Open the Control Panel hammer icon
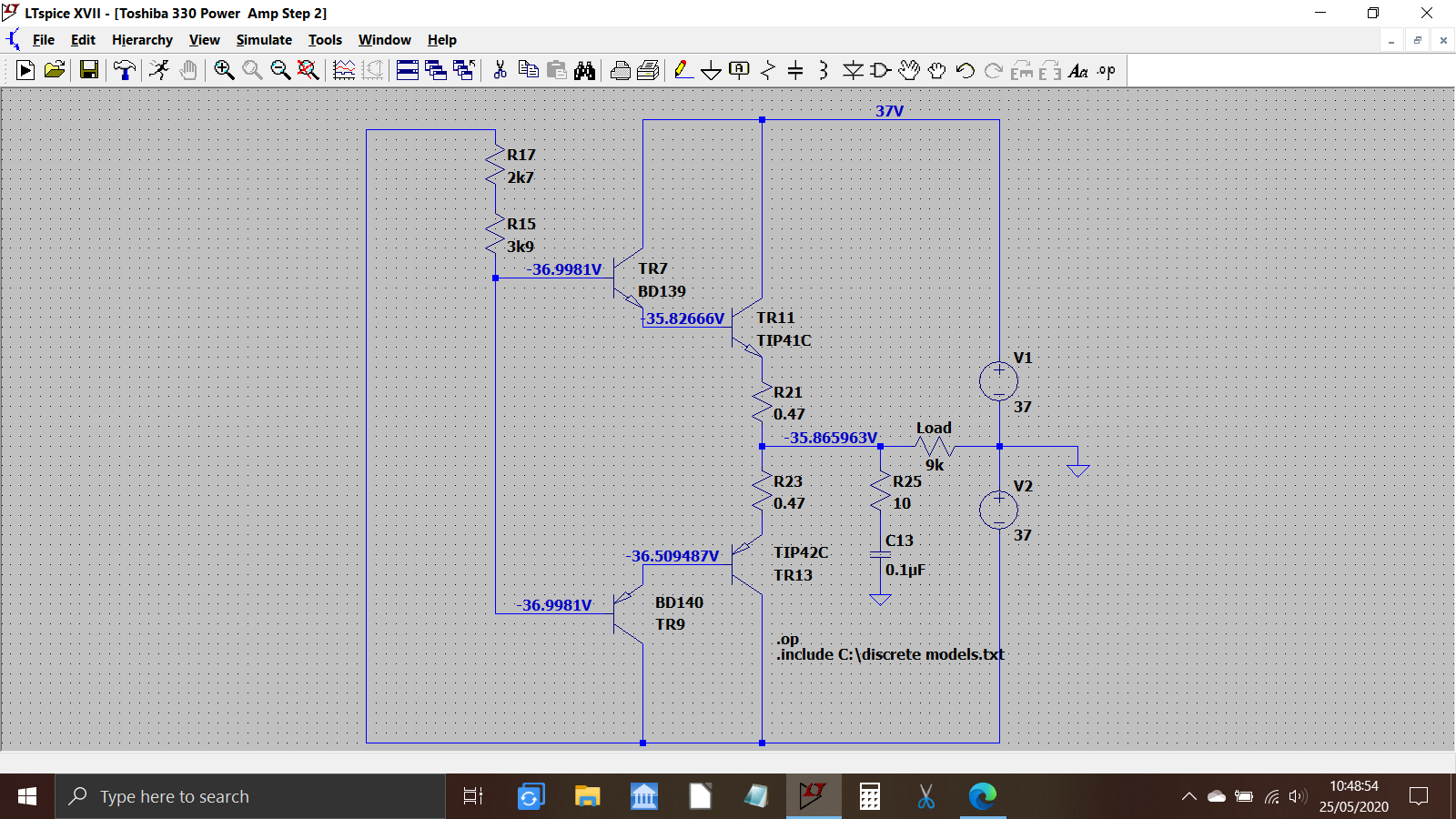Image resolution: width=1456 pixels, height=819 pixels. click(125, 70)
